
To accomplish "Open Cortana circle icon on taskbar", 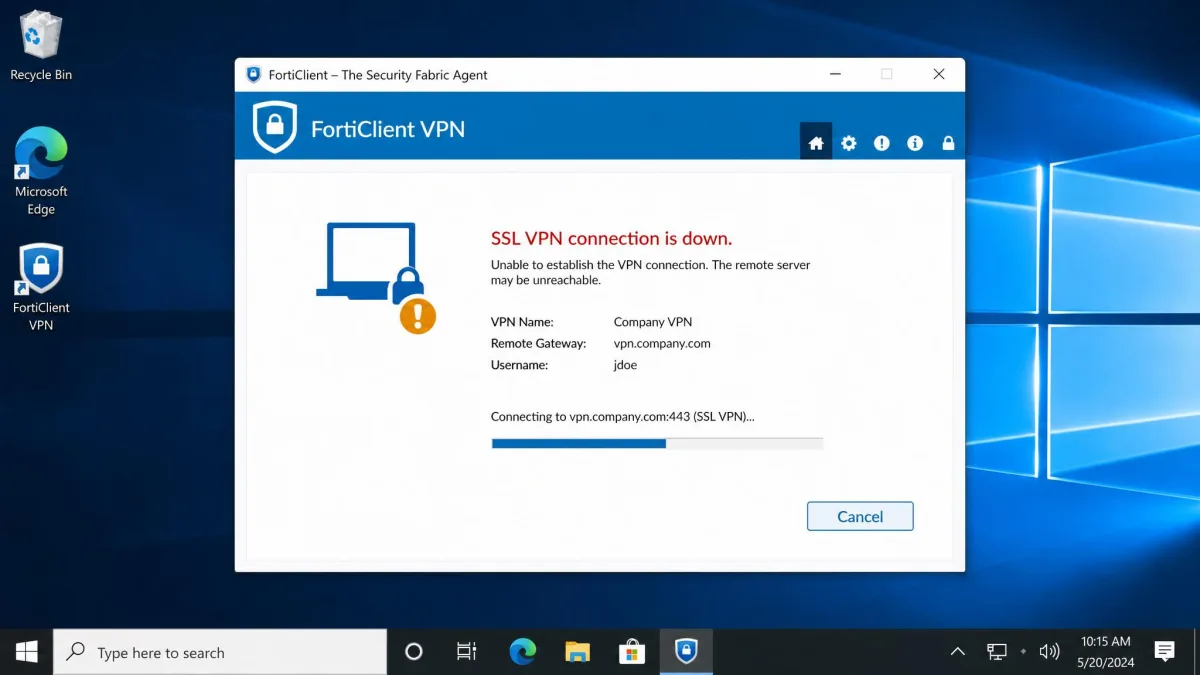I will pyautogui.click(x=413, y=652).
